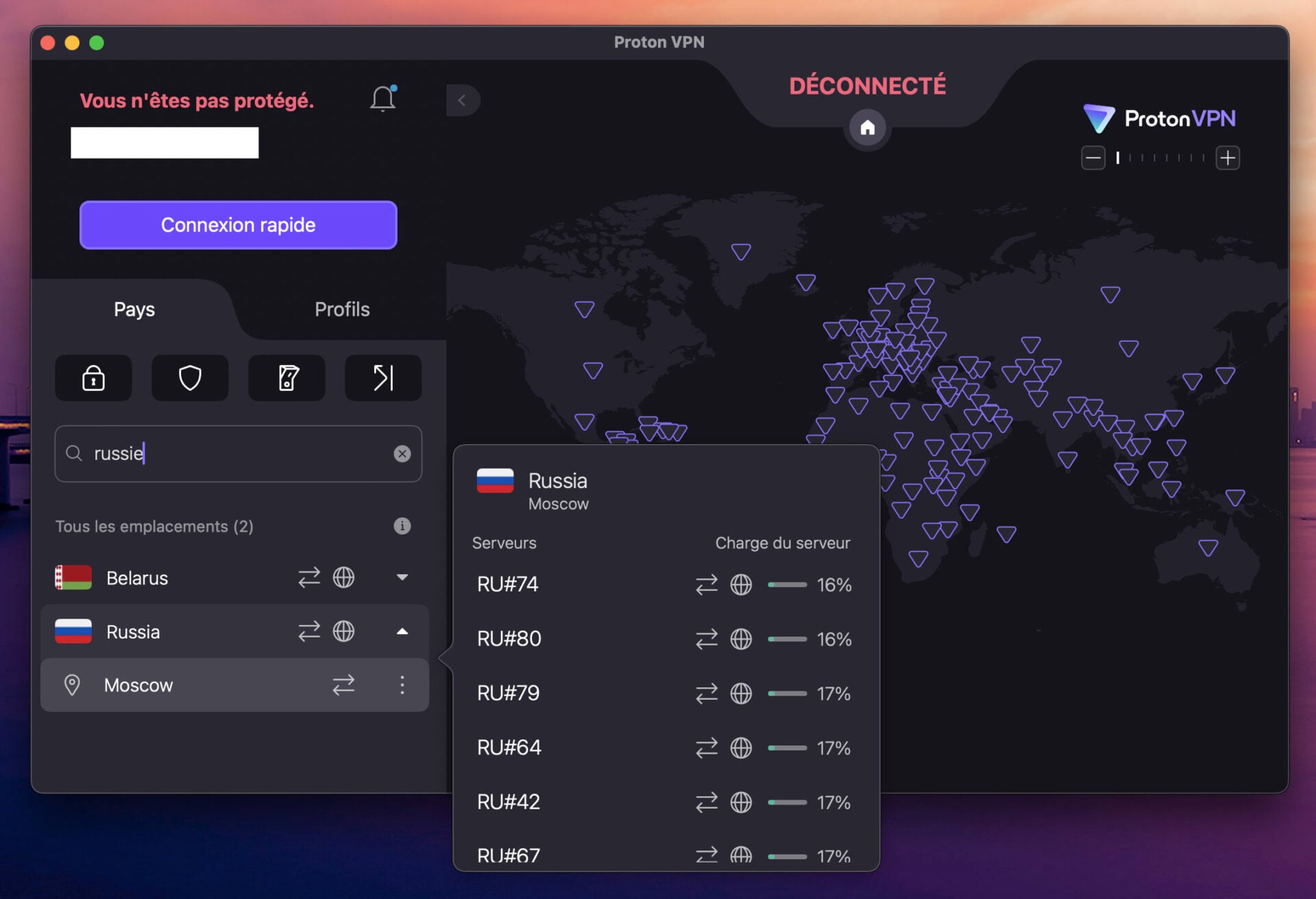Expand the Belarus country entry
Screen dimensions: 1316x899
(x=402, y=578)
